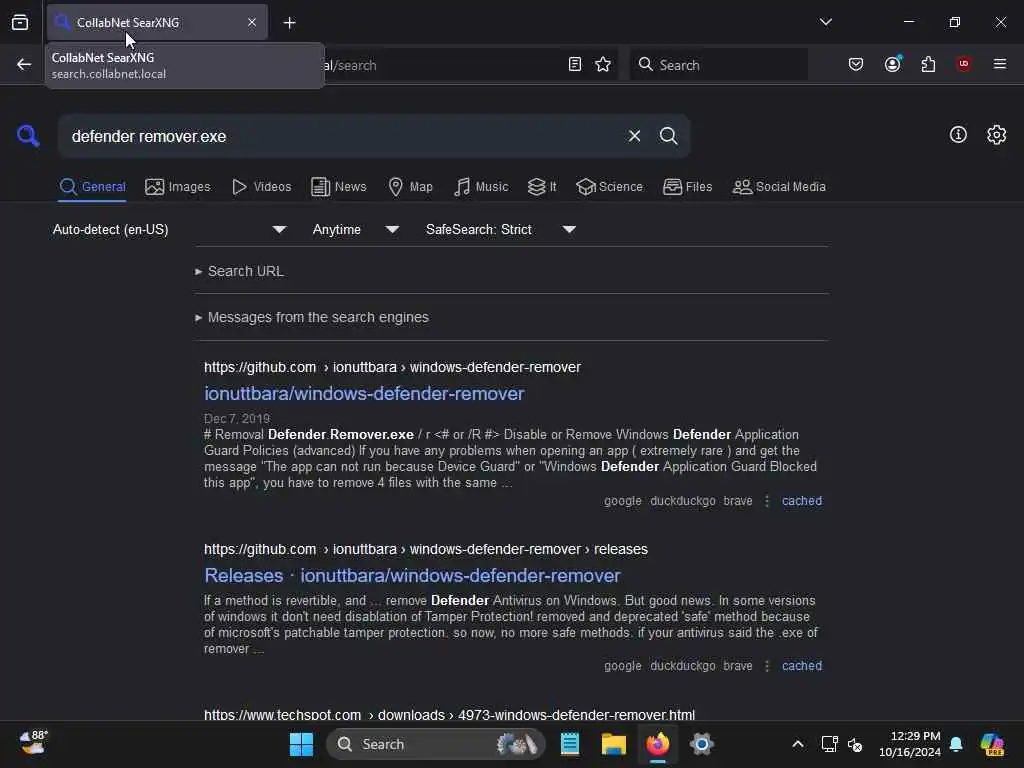Open Notepad from the taskbar
The width and height of the screenshot is (1024, 768).
569,744
